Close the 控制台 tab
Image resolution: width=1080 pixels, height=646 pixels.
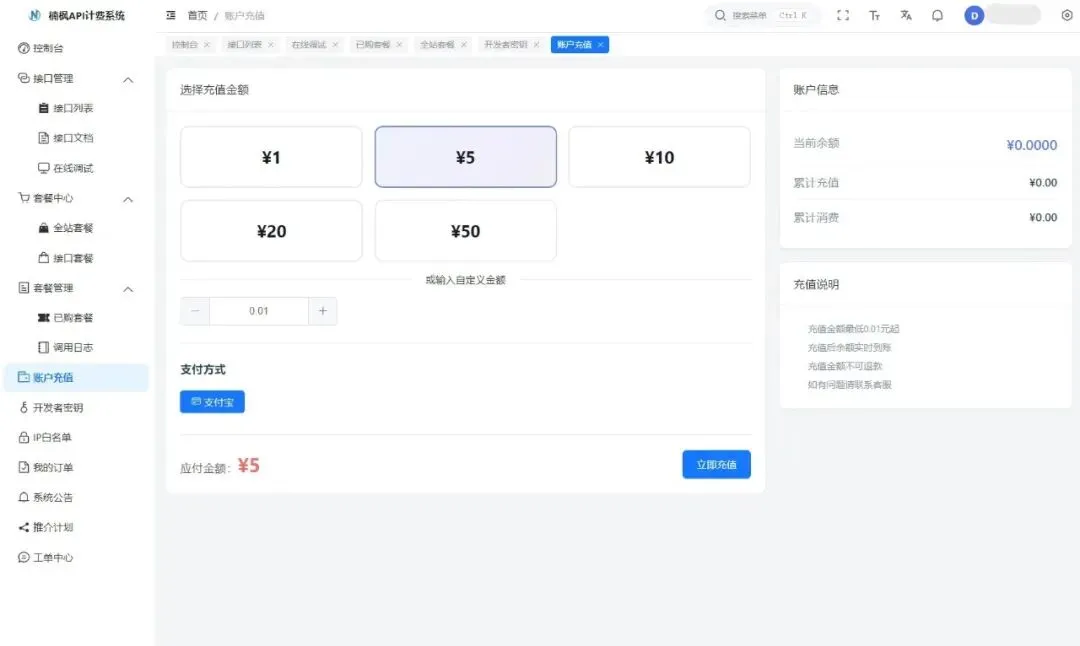point(207,45)
